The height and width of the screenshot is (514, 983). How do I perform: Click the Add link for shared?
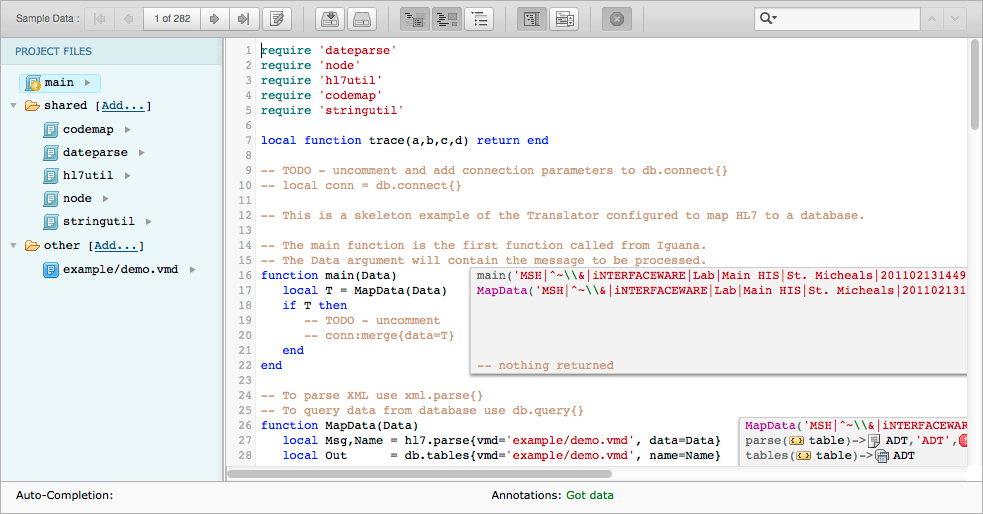tap(123, 106)
